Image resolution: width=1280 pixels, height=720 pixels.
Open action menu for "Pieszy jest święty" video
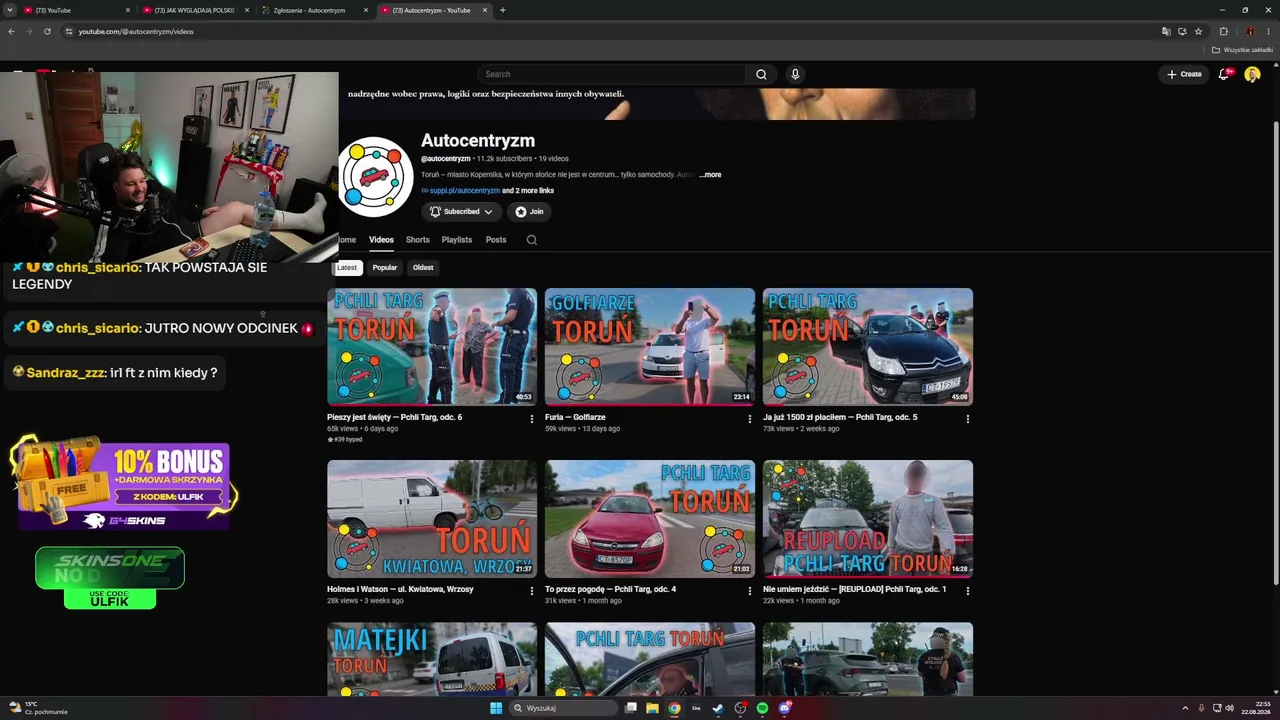point(532,419)
